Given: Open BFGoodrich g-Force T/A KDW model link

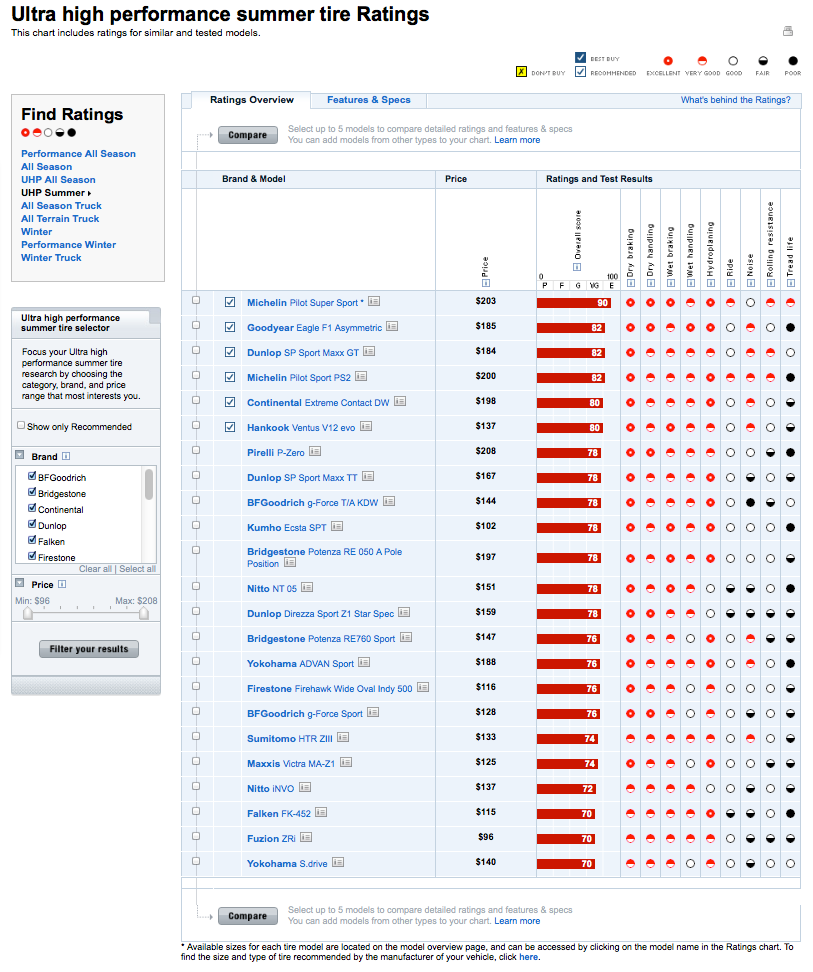Looking at the screenshot, I should tap(312, 503).
